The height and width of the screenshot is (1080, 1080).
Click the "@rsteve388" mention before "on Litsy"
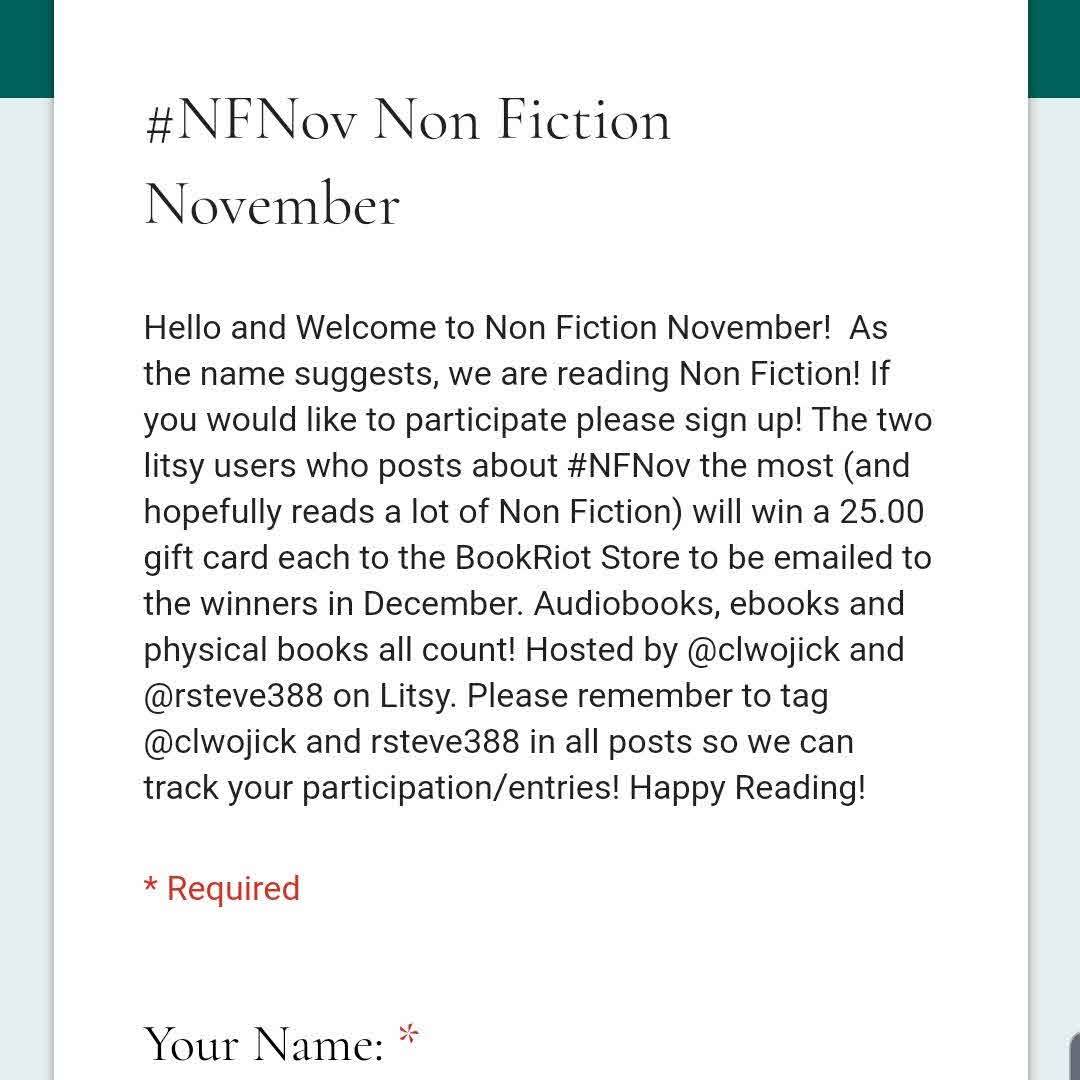point(233,696)
